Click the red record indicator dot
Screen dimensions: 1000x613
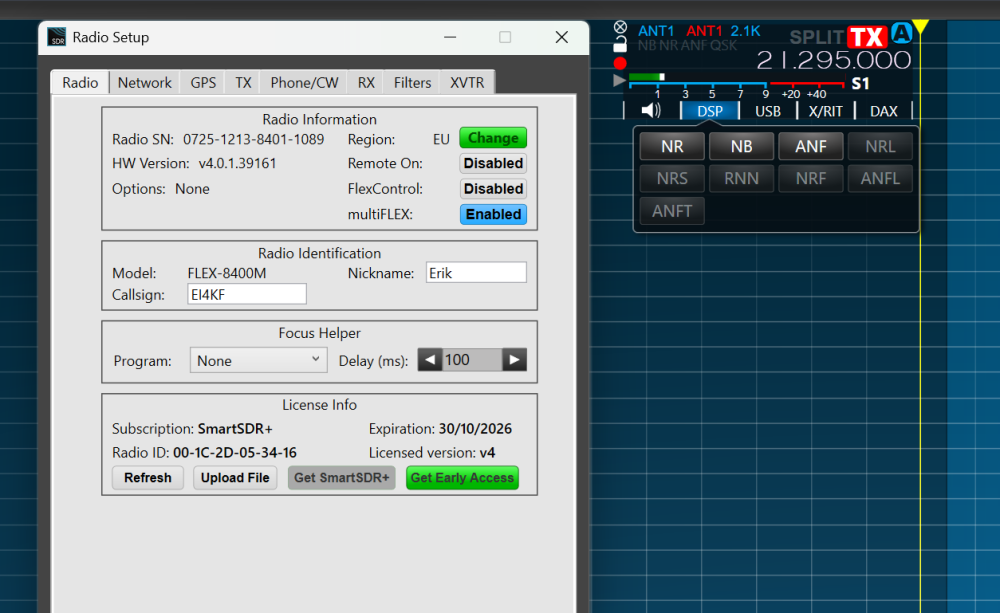tap(620, 63)
